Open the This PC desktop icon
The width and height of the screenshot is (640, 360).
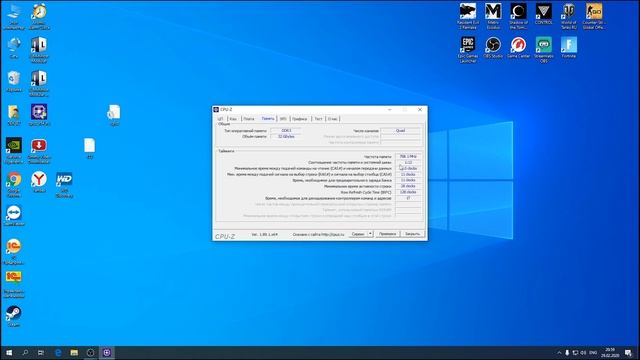(x=14, y=16)
